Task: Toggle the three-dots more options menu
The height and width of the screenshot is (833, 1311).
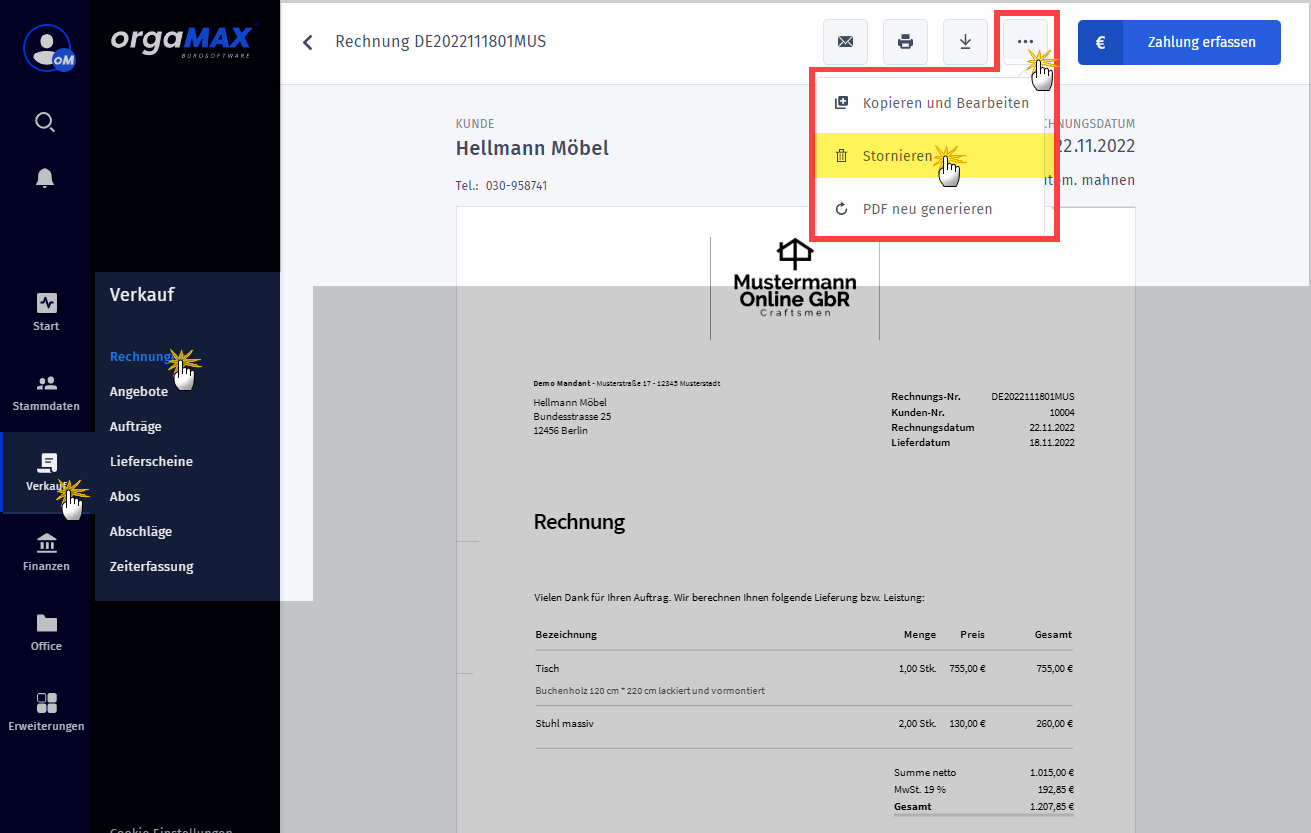Action: tap(1025, 42)
